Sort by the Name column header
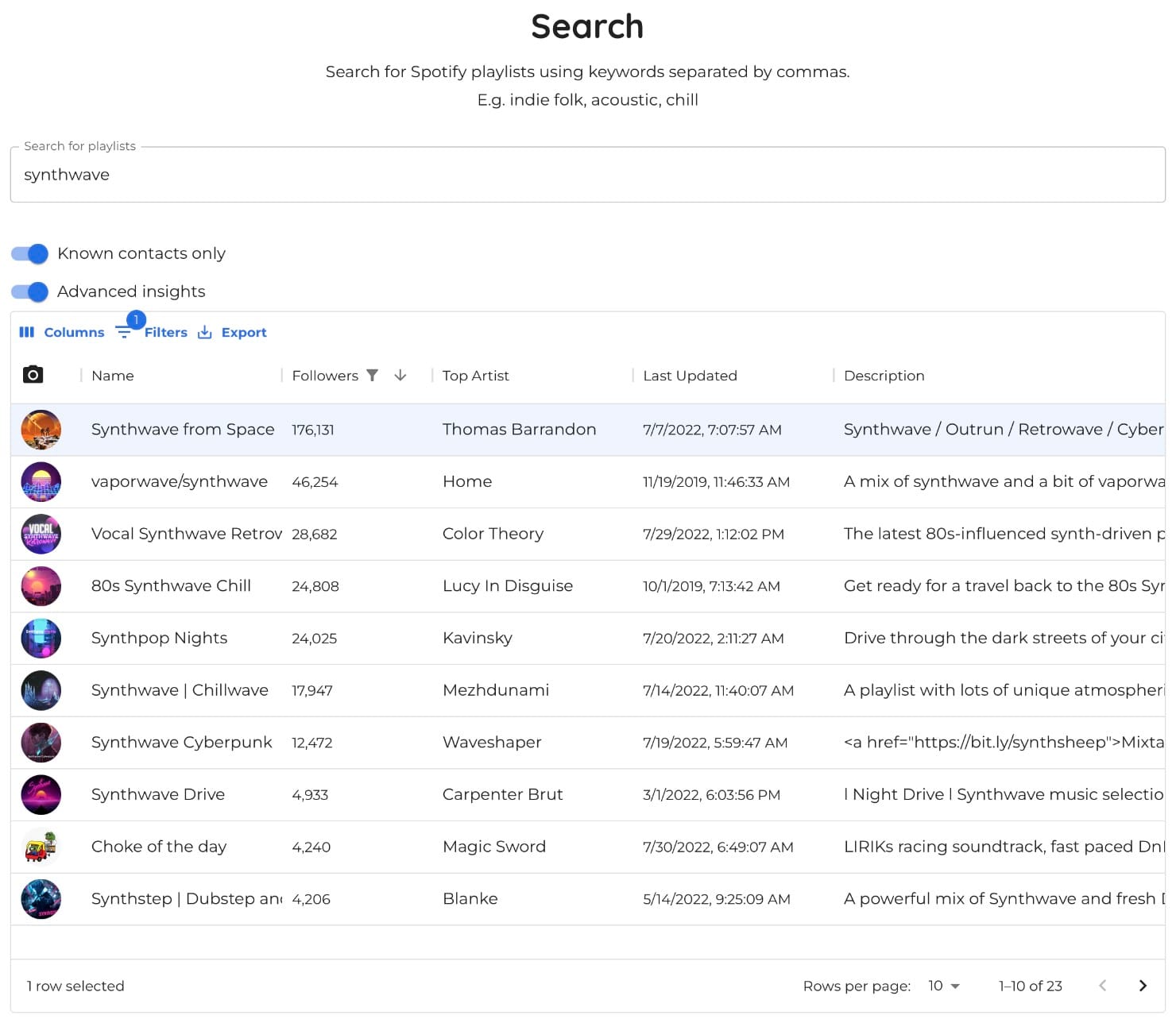The height and width of the screenshot is (1023, 1176). pyautogui.click(x=113, y=376)
